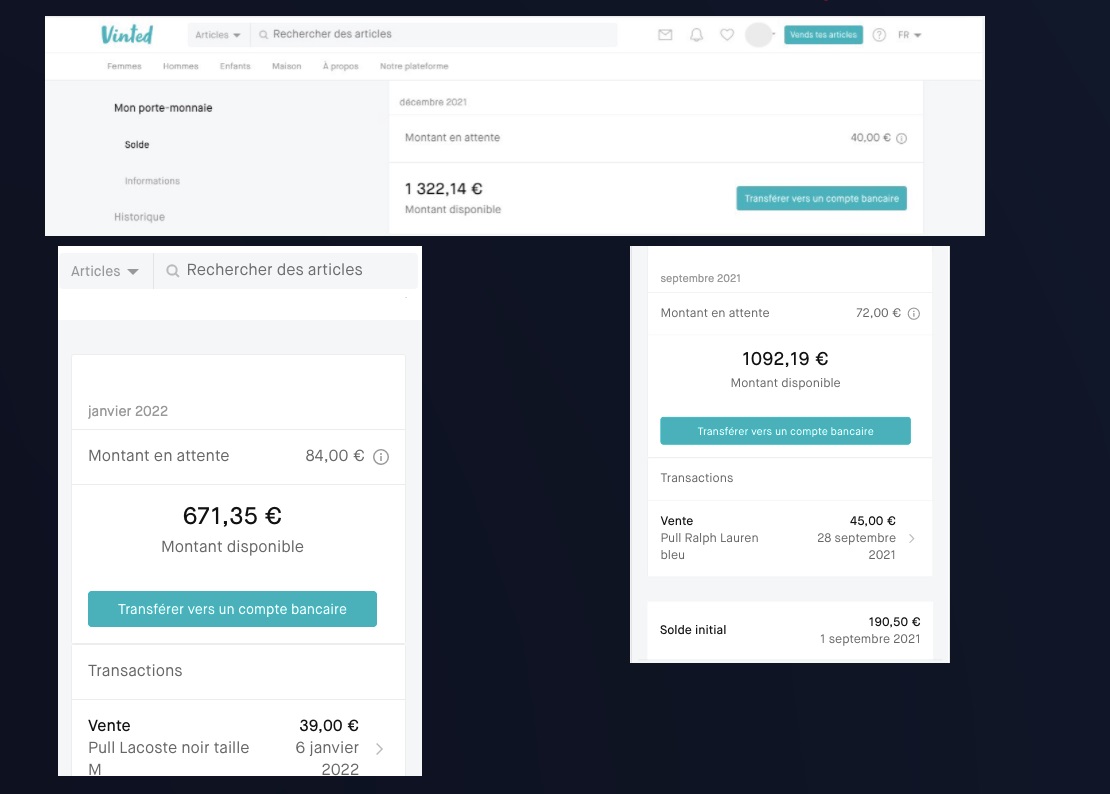Transfer 671,35 € to bank account

(232, 609)
